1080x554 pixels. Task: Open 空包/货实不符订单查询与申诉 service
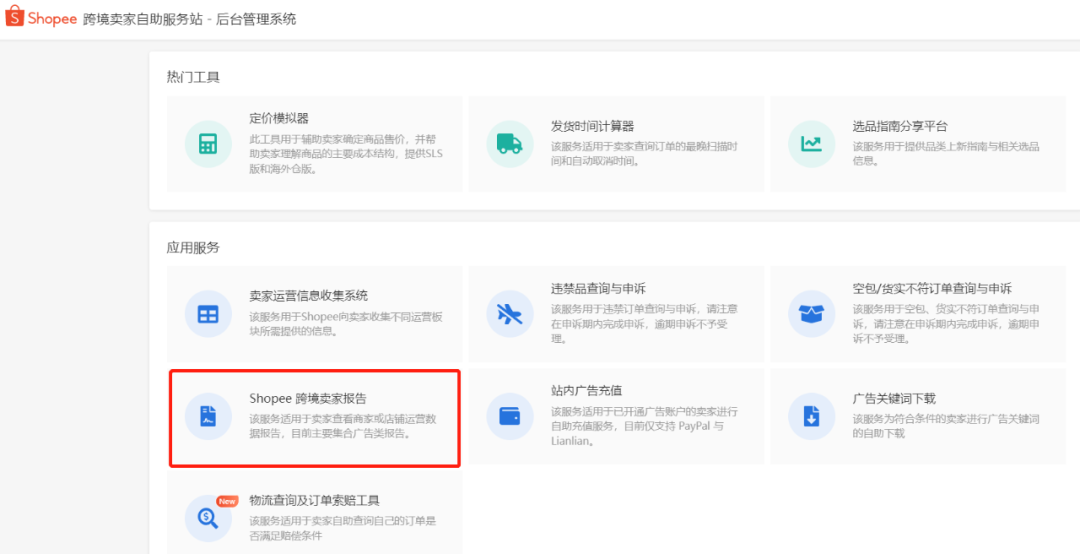[x=932, y=288]
